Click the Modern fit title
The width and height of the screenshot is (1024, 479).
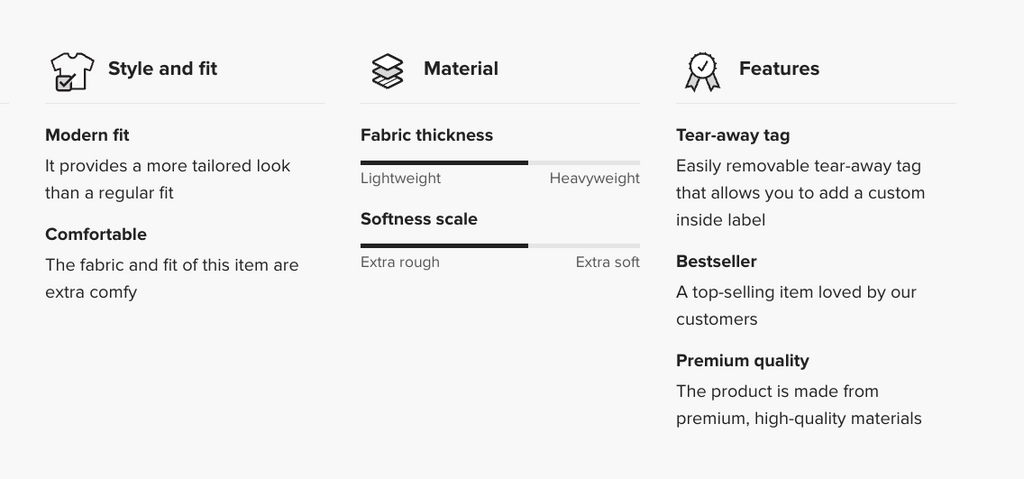pos(87,135)
